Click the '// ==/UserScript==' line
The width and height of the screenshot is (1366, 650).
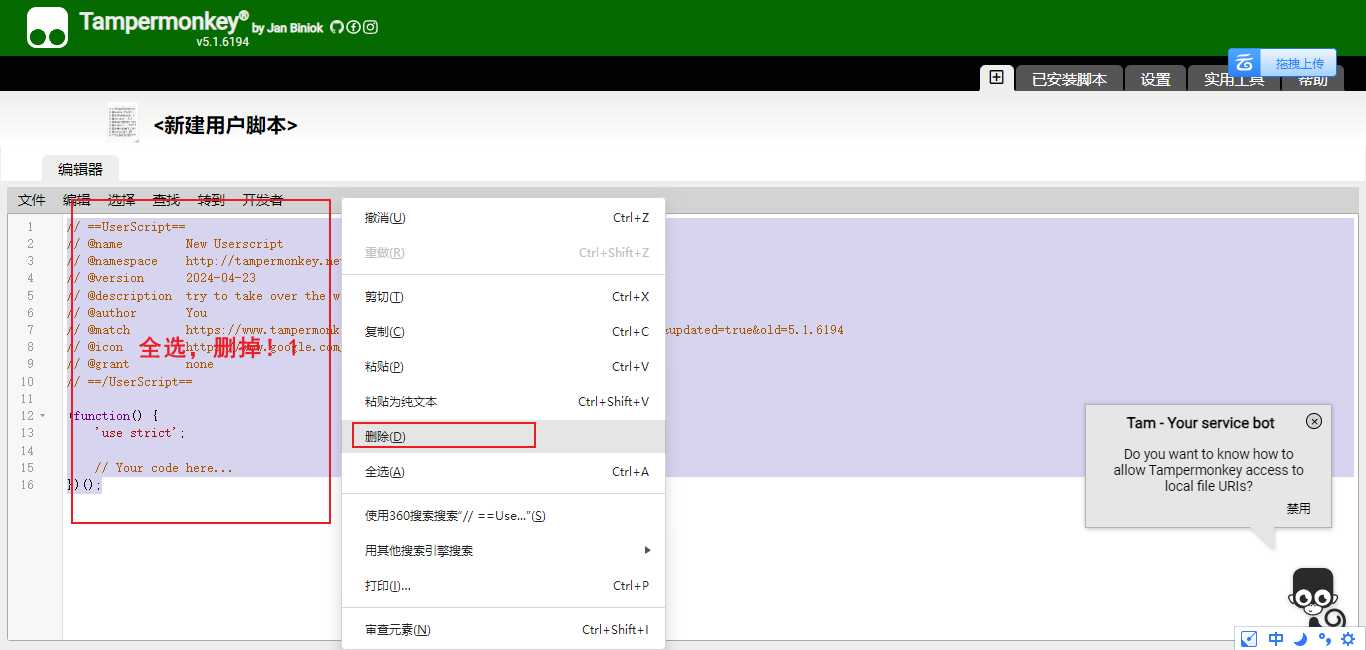pos(130,381)
